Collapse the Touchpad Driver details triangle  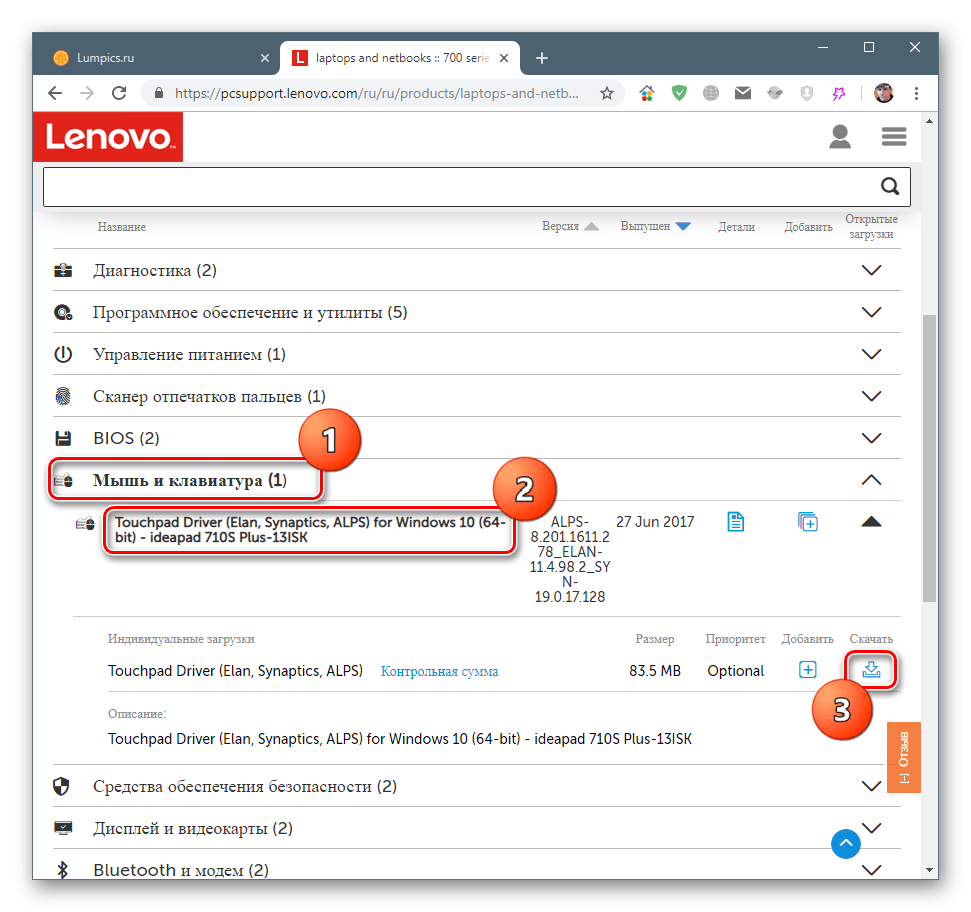pos(871,521)
